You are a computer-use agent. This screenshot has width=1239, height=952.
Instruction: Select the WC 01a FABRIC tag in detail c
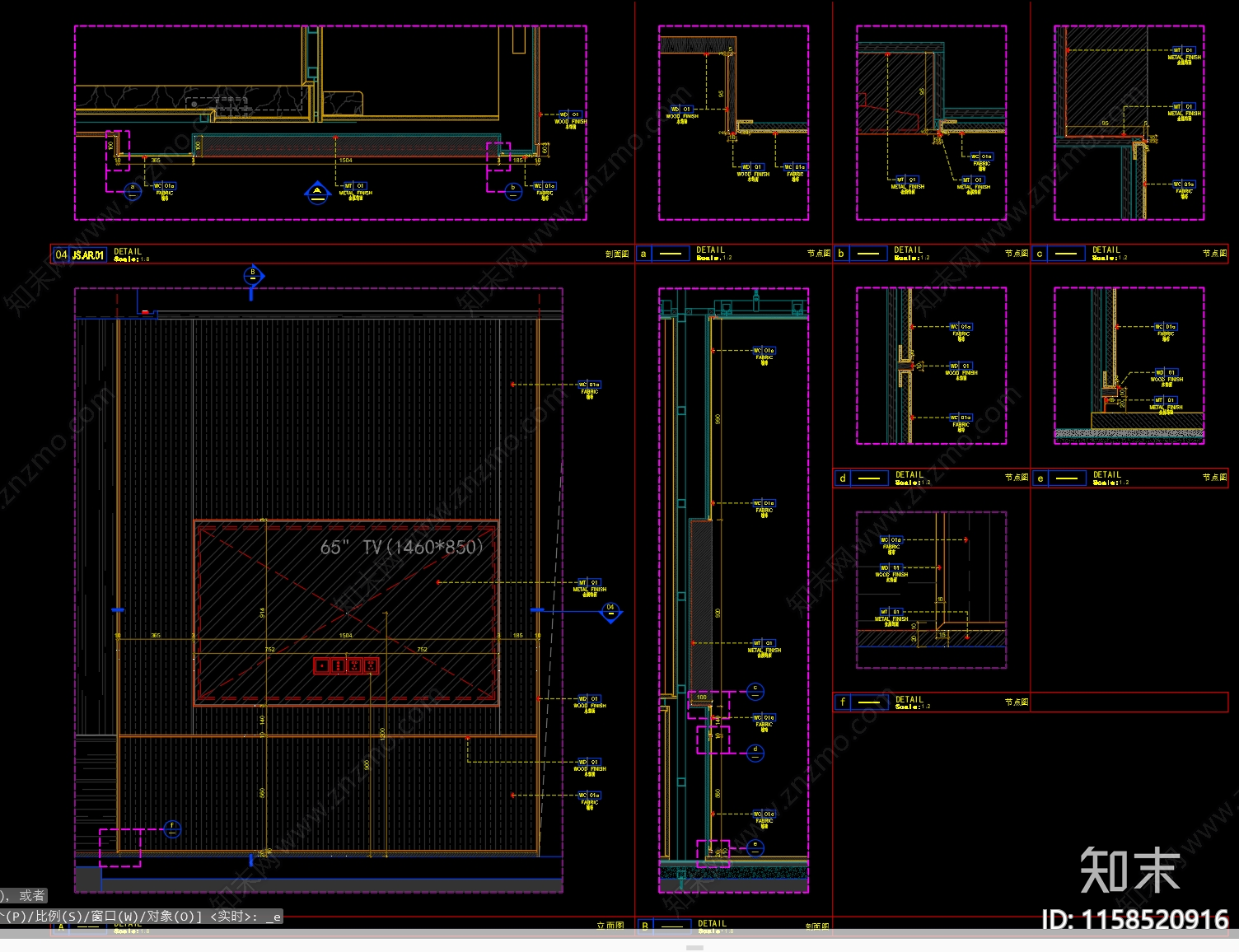tap(1185, 189)
